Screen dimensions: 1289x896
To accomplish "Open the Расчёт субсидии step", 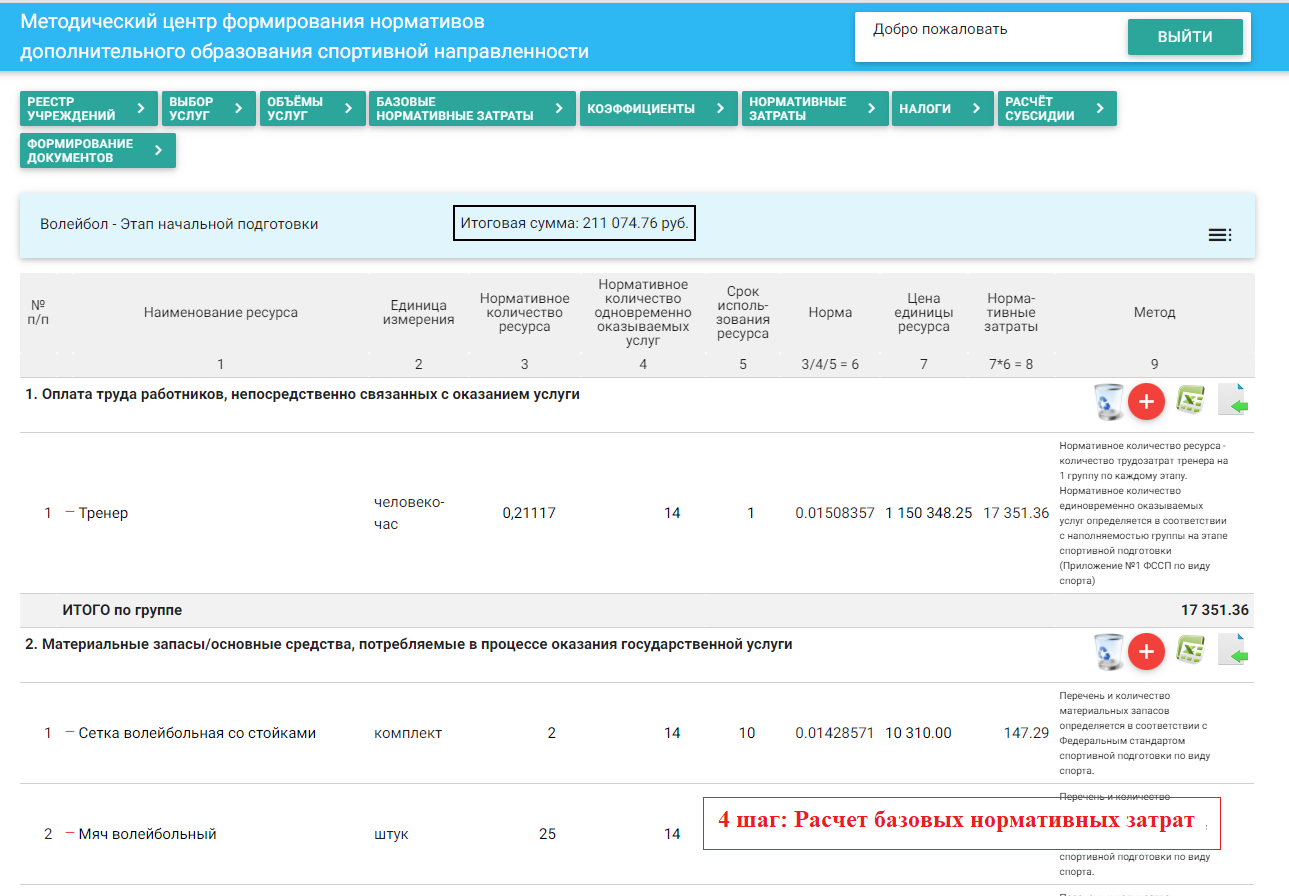I will coord(1056,109).
